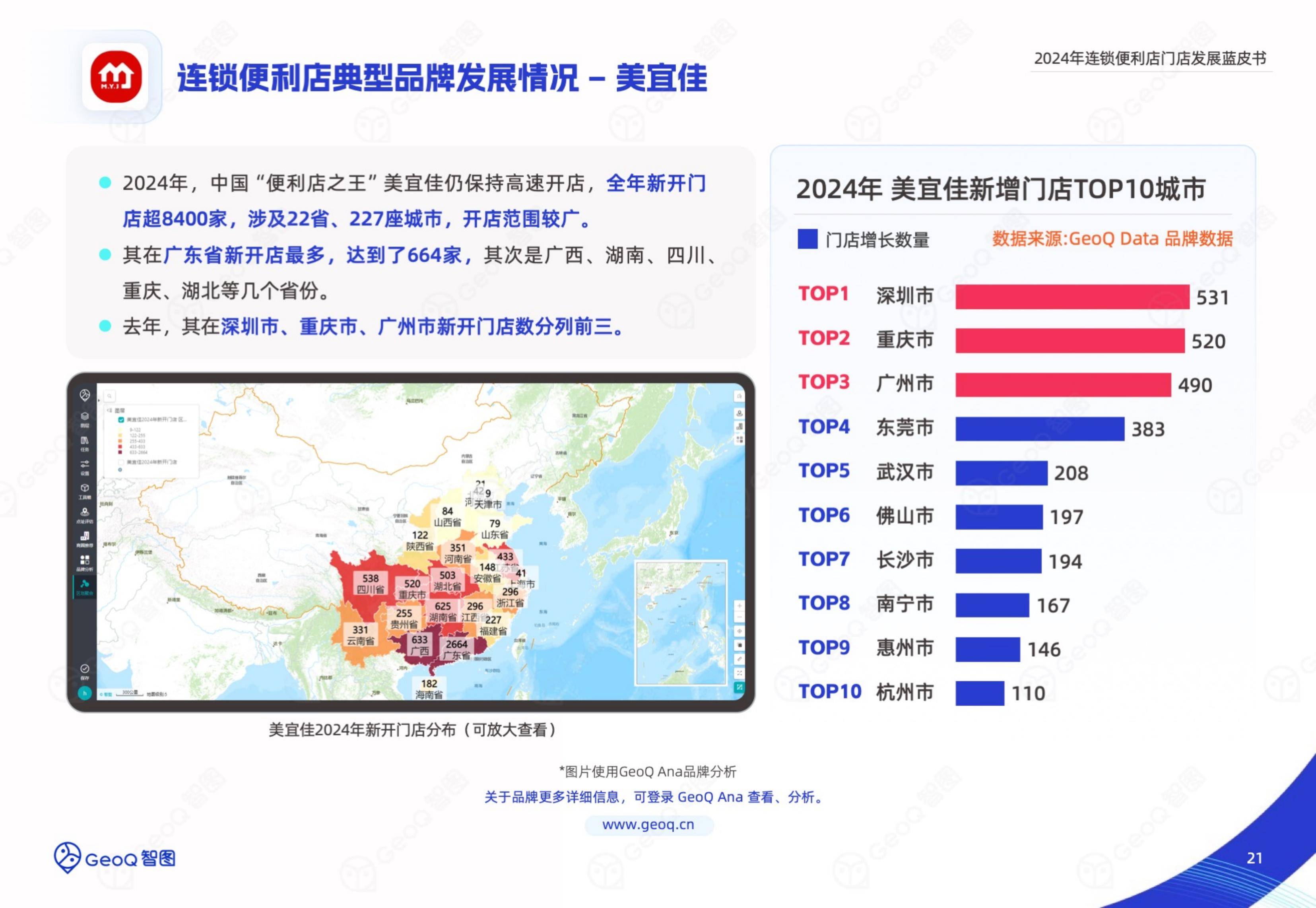The height and width of the screenshot is (908, 1316).
Task: Open the 工具箱 toolbox cube icon
Action: point(85,491)
